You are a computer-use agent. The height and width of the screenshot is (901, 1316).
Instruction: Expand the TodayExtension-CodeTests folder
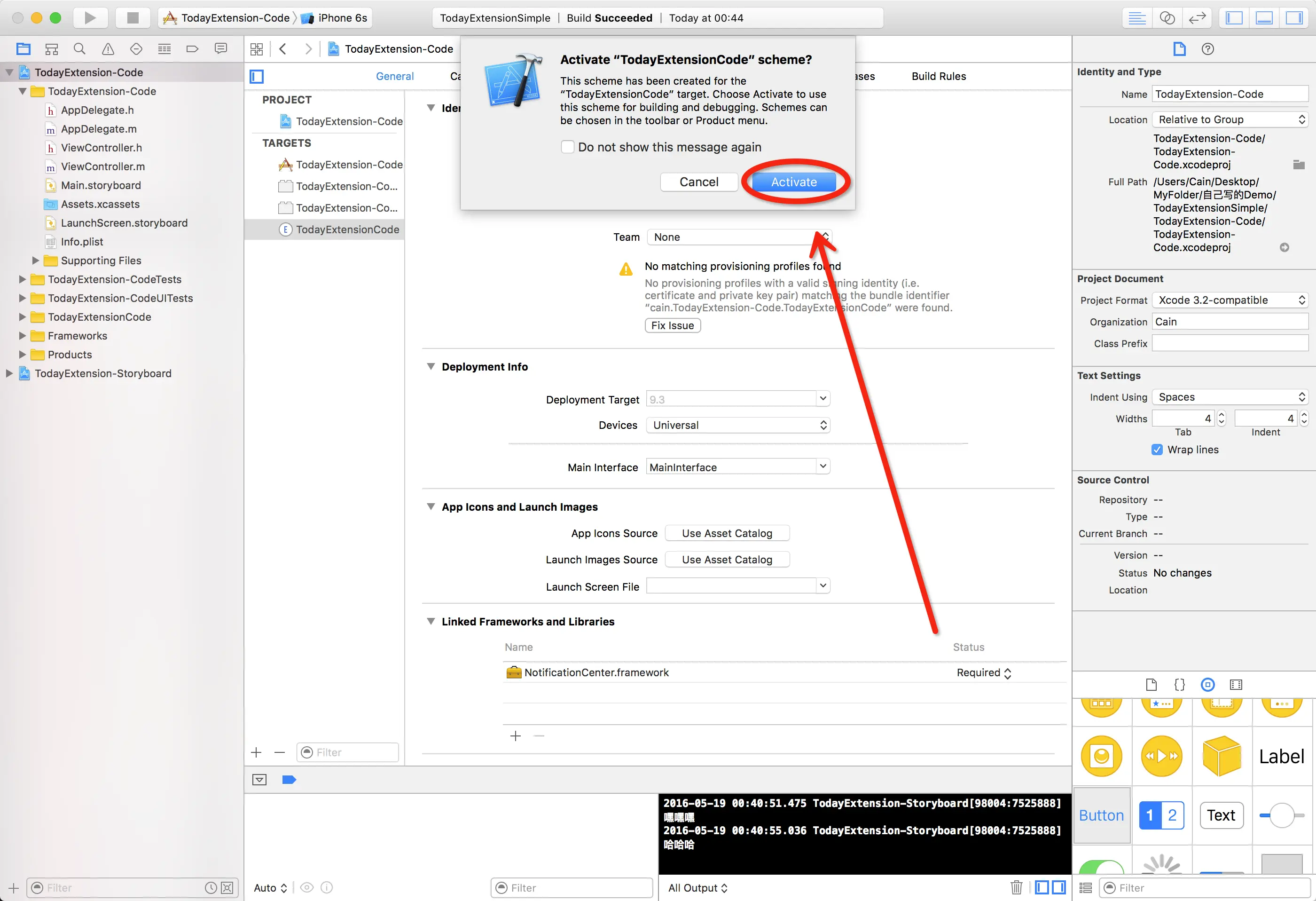coord(22,279)
